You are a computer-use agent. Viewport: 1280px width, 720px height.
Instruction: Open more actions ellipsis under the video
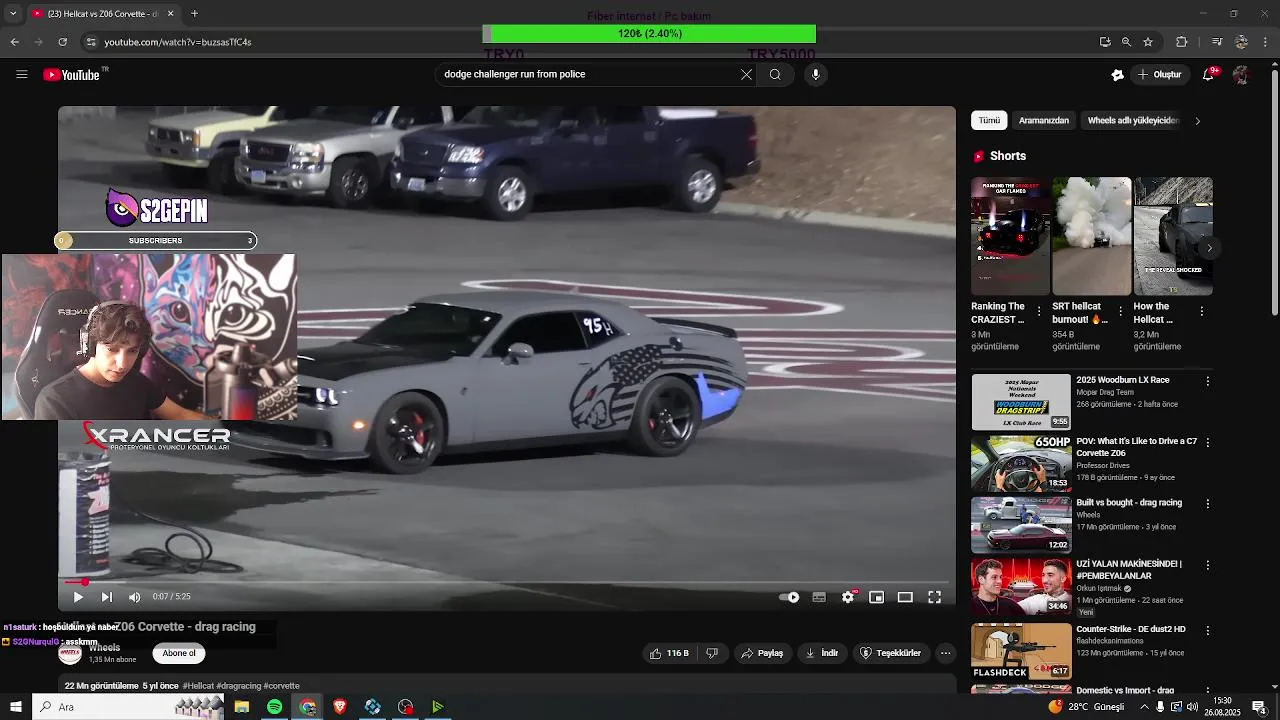click(945, 653)
